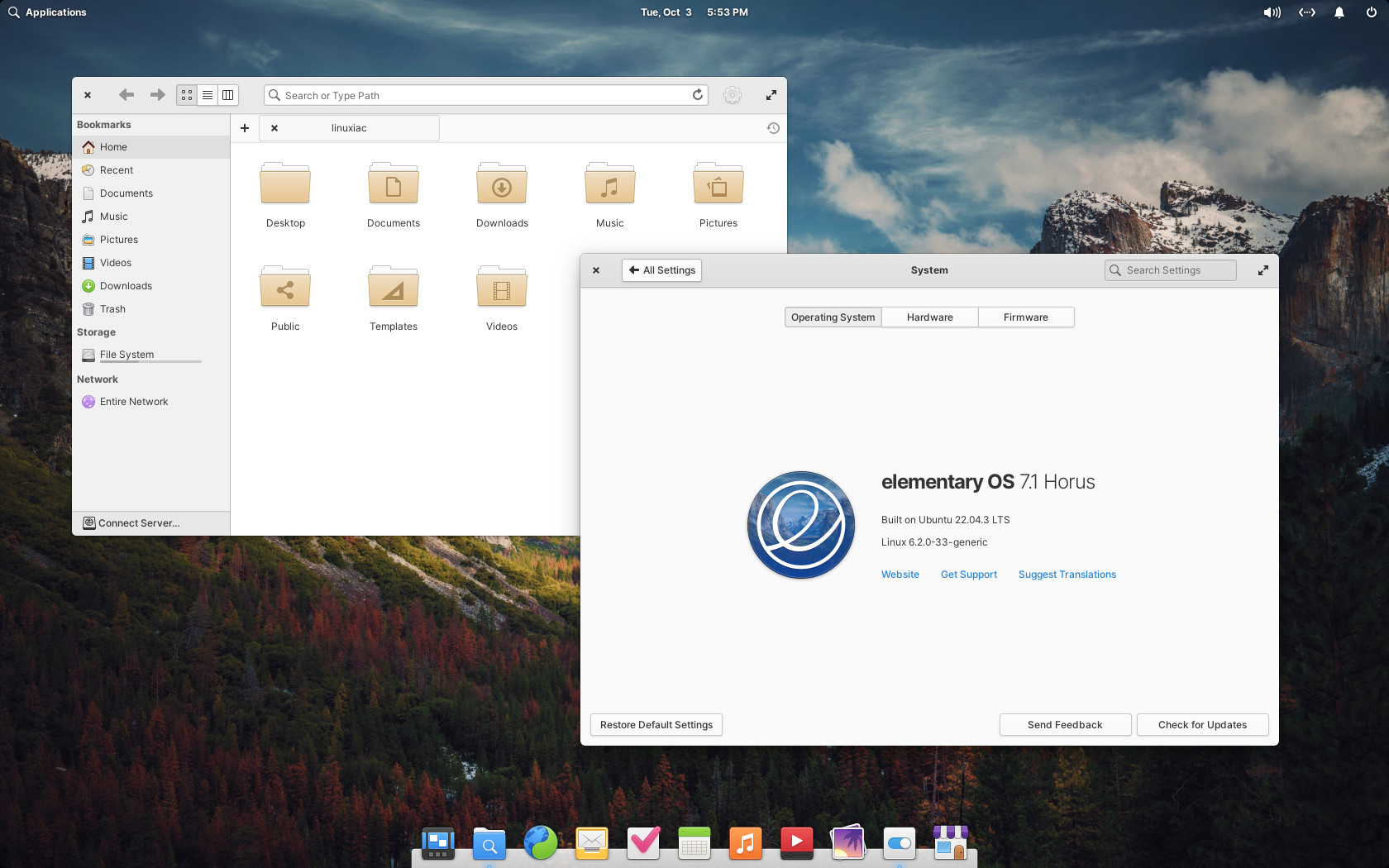
Task: Open the power session menu
Action: [1371, 12]
